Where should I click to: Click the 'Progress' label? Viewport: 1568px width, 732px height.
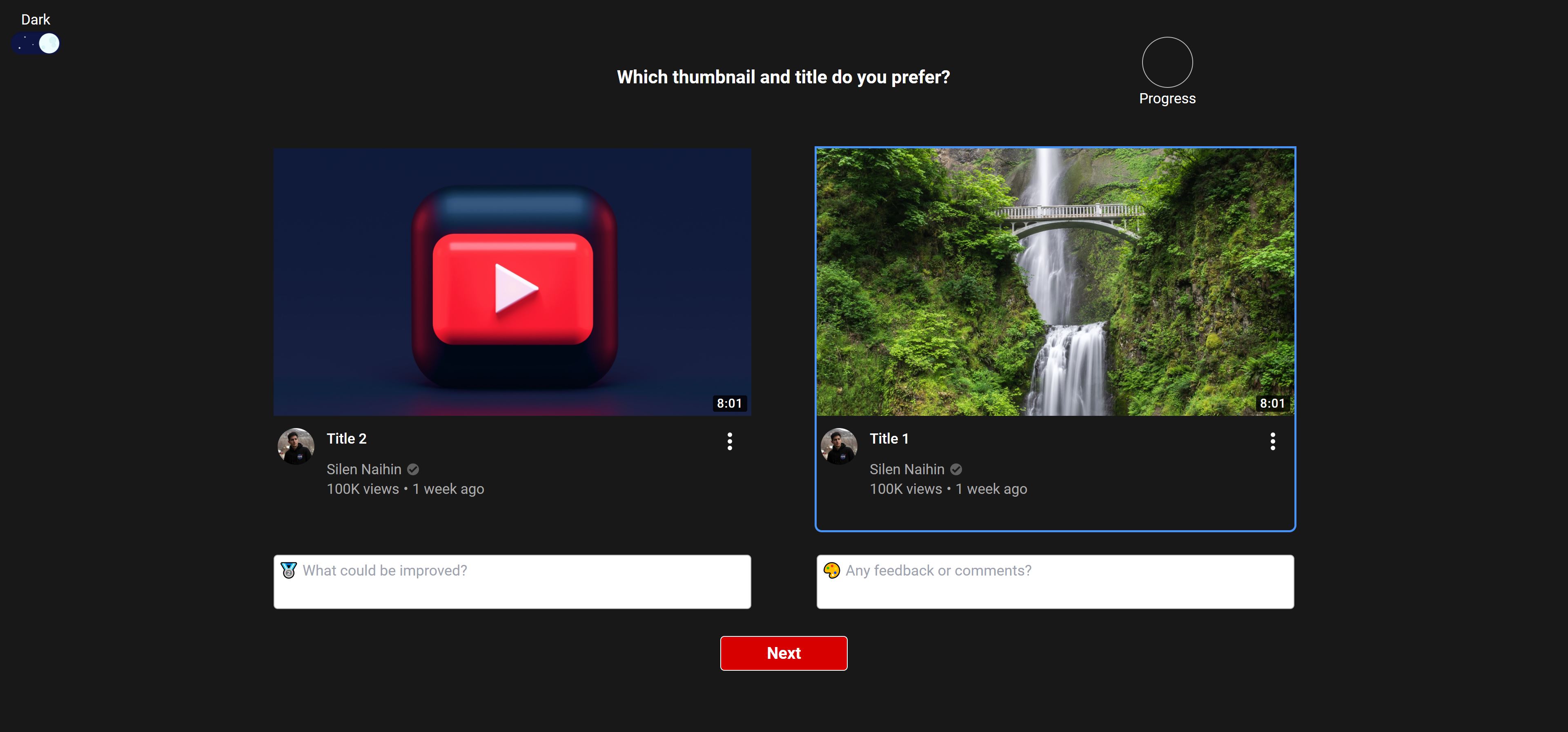point(1167,99)
